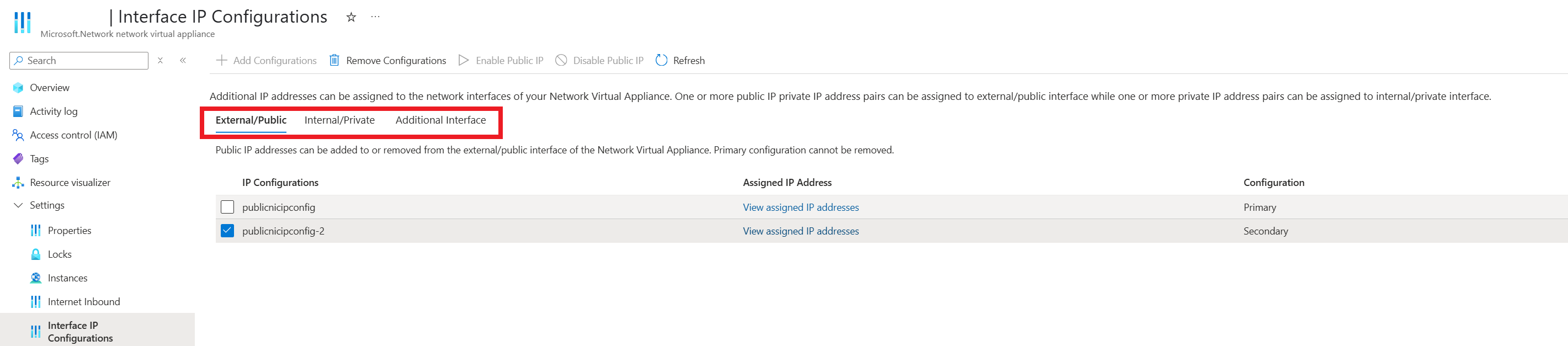Open the Resource visualizer
The image size is (1568, 346).
(x=70, y=183)
